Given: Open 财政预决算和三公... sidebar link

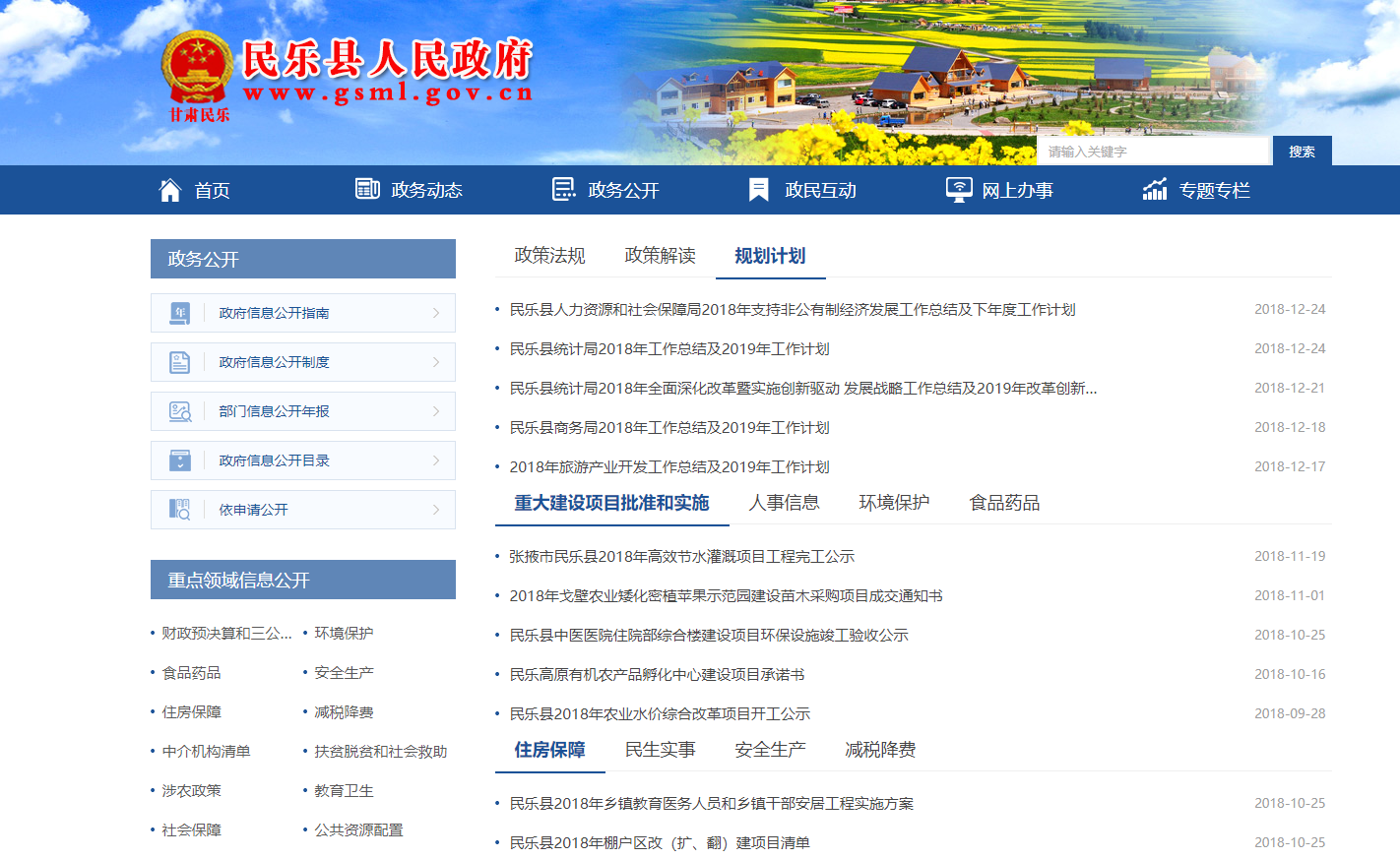Looking at the screenshot, I should [x=226, y=633].
